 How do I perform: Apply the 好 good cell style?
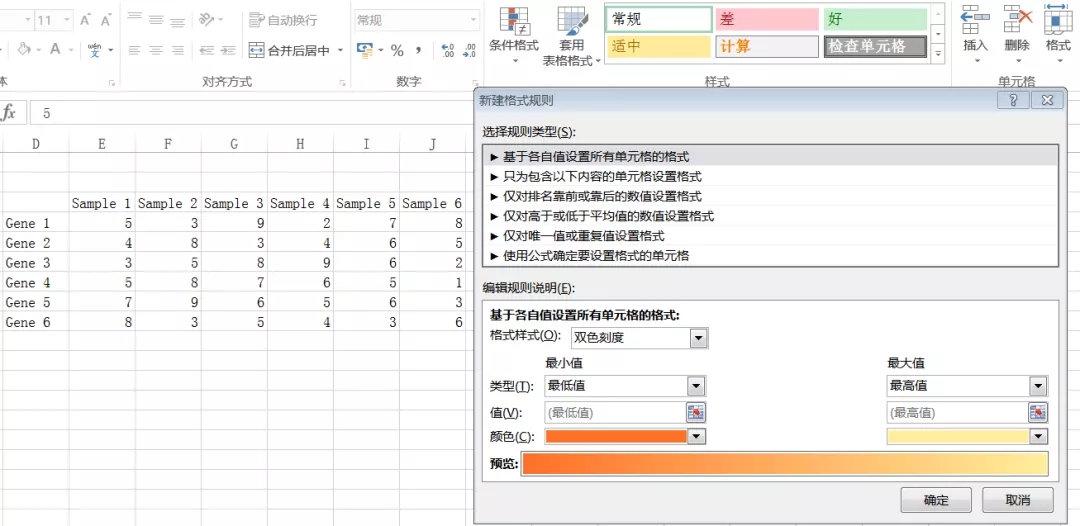coord(875,19)
